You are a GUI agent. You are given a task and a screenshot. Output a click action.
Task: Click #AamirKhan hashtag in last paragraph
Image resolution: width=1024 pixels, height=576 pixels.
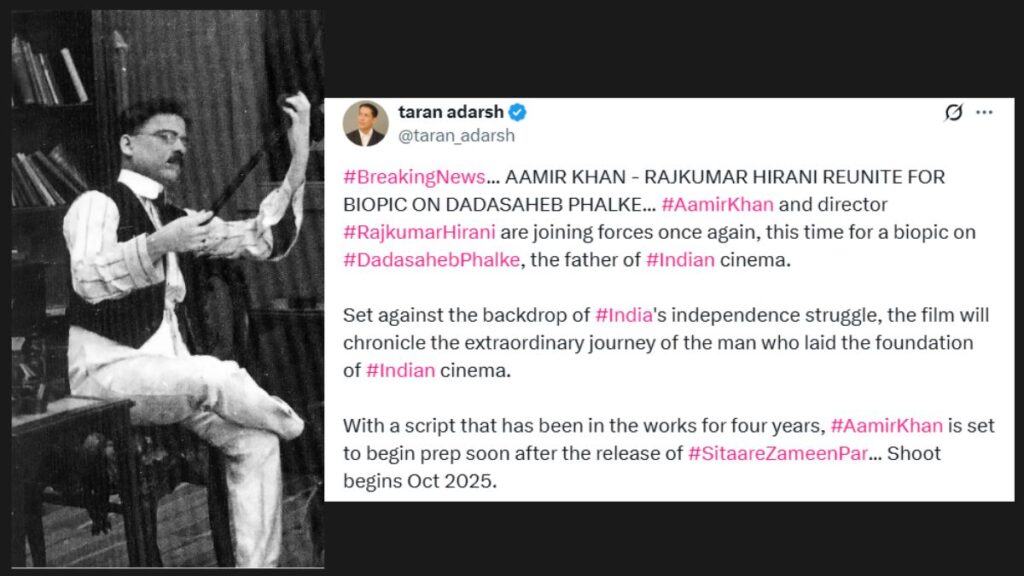click(x=886, y=426)
